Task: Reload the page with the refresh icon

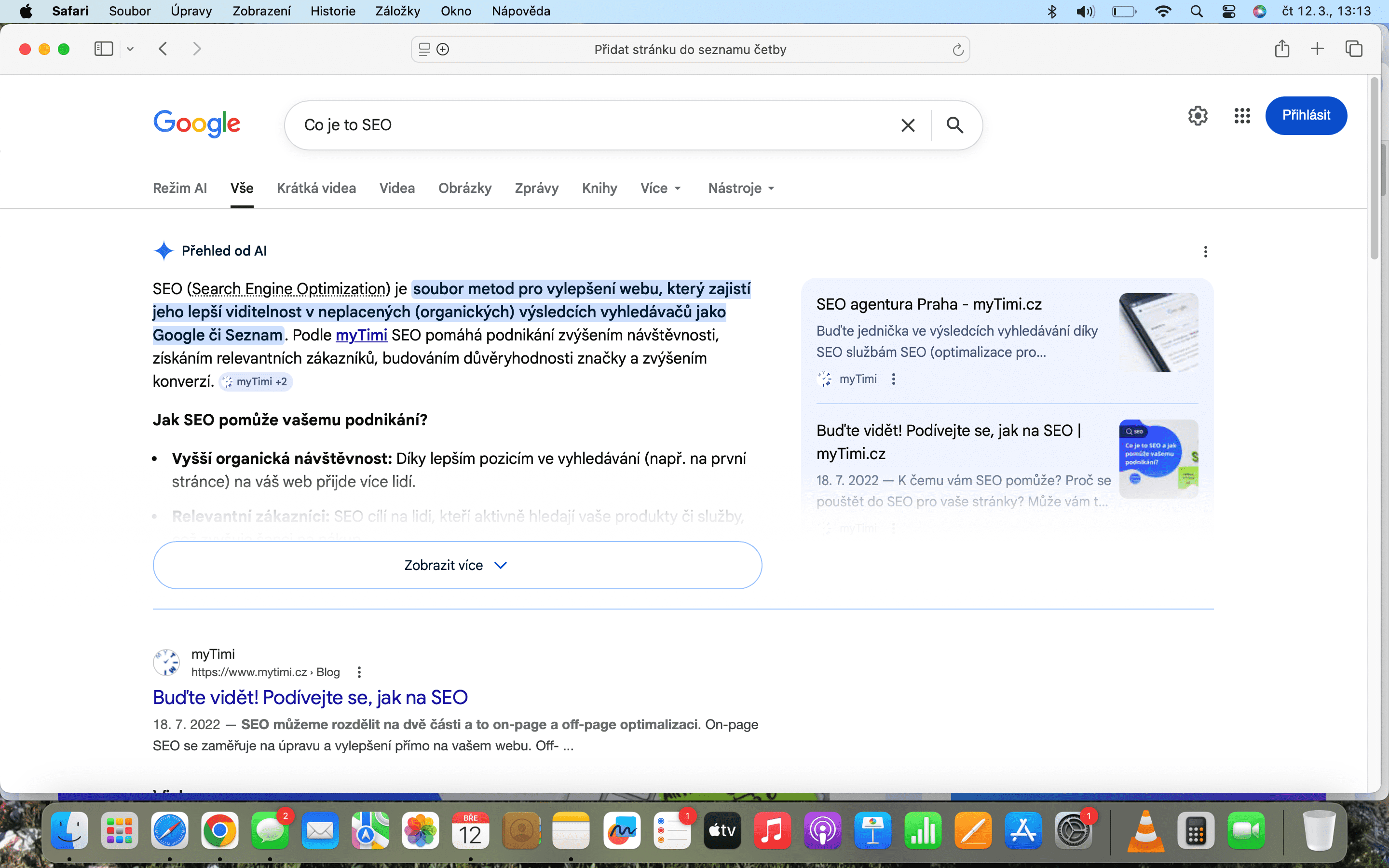Action: pos(957,49)
